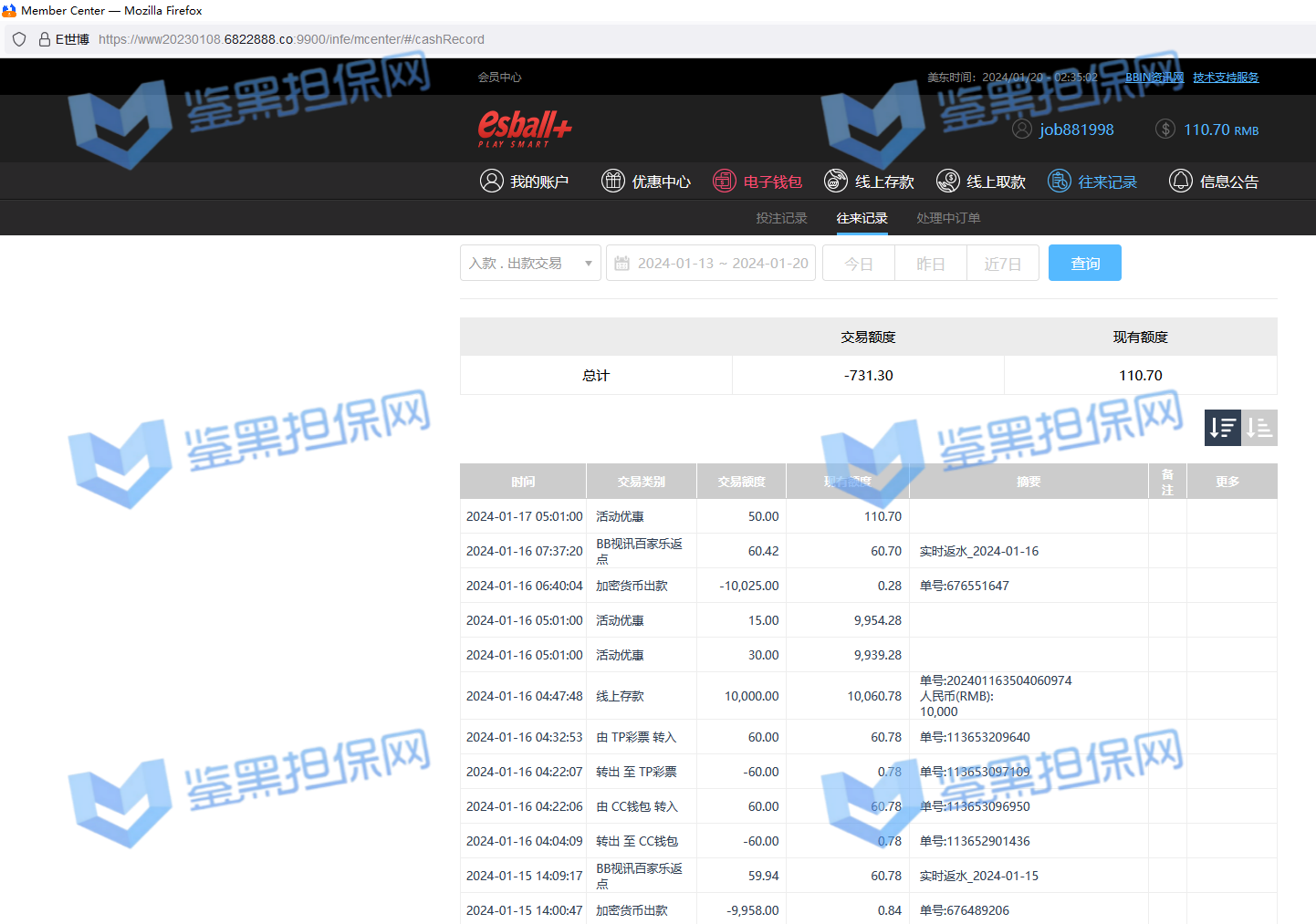1316x924 pixels.
Task: Toggle ascending sort order button
Action: click(x=1259, y=428)
